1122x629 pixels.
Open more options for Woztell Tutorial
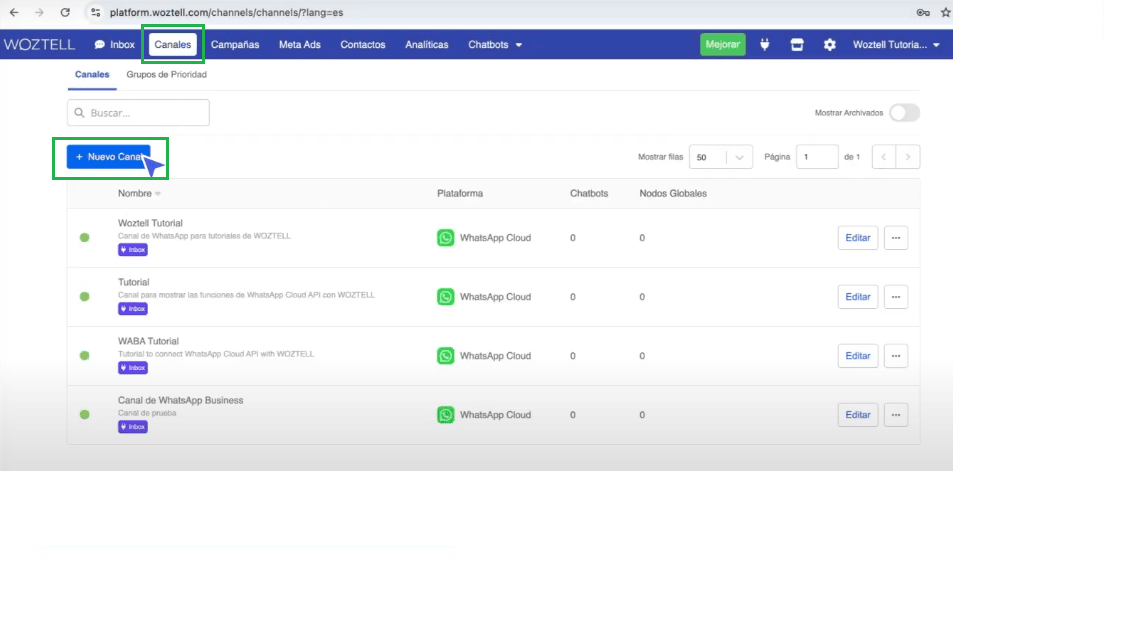[x=896, y=238]
